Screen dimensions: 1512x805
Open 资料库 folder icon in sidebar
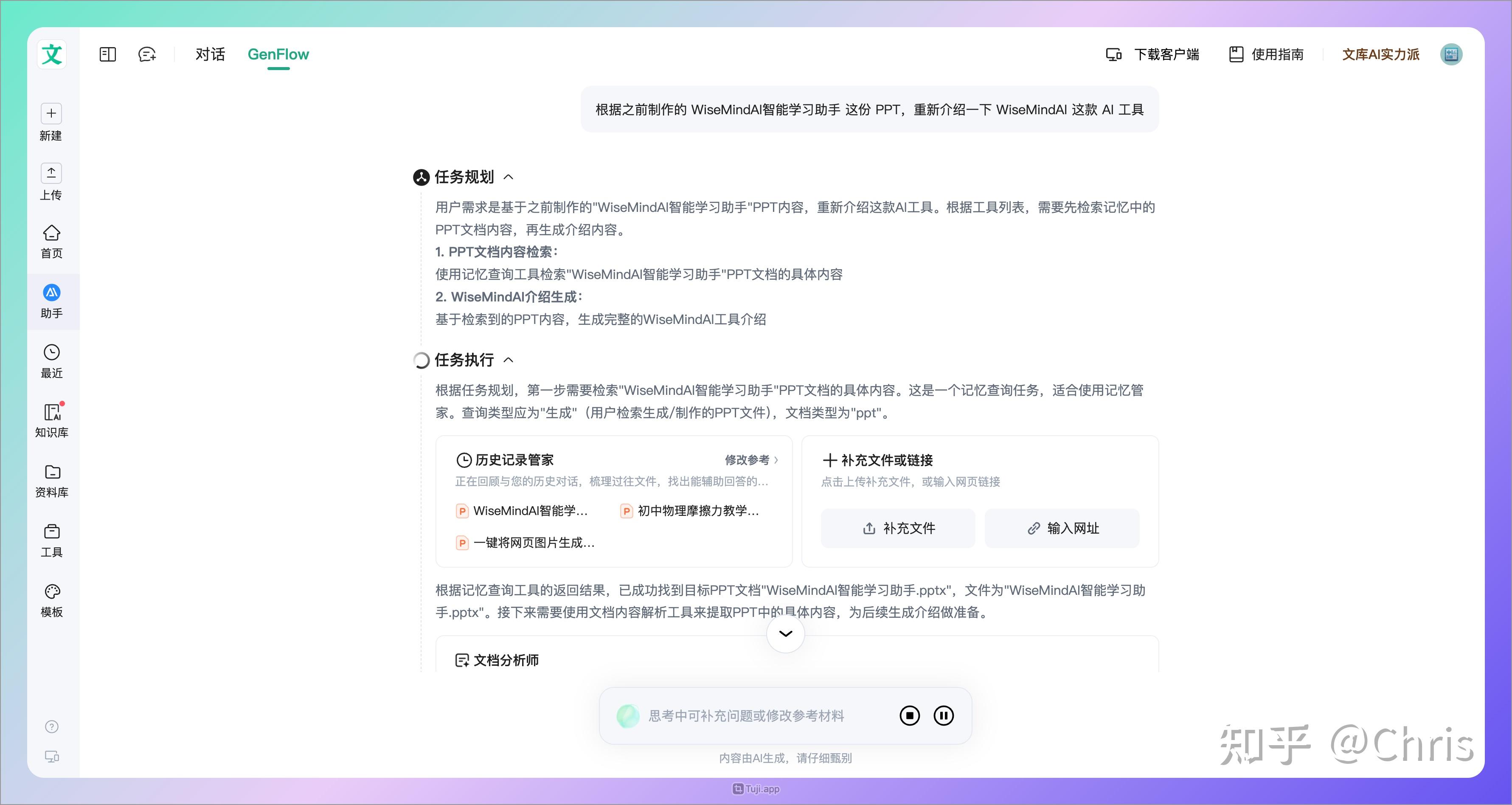(51, 472)
